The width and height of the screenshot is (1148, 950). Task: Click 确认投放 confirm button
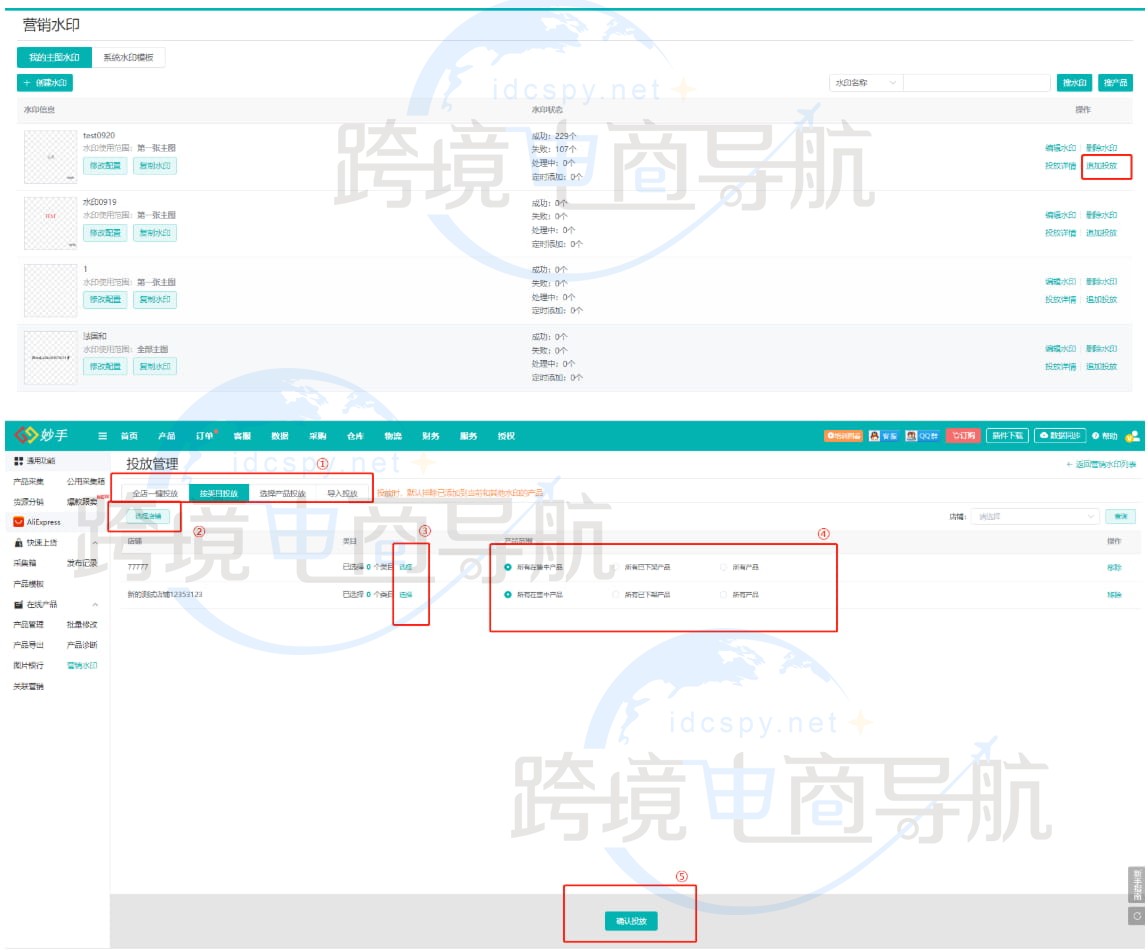point(630,921)
